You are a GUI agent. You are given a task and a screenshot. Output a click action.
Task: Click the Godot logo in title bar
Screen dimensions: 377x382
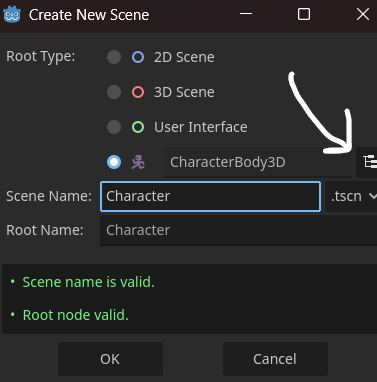point(12,15)
